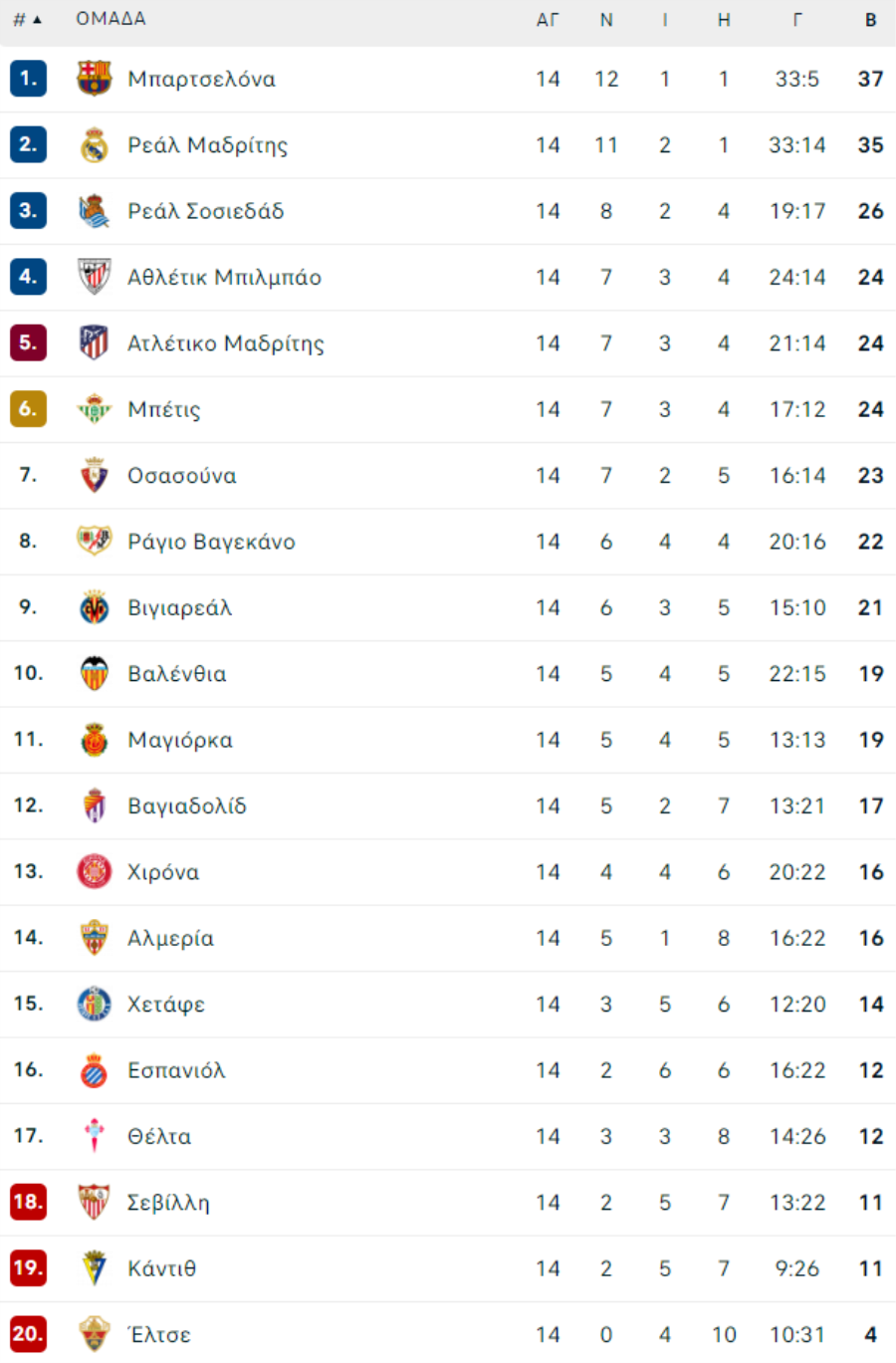Select the Celta (Θέλτα) crest icon
896x1363 pixels.
point(95,1136)
